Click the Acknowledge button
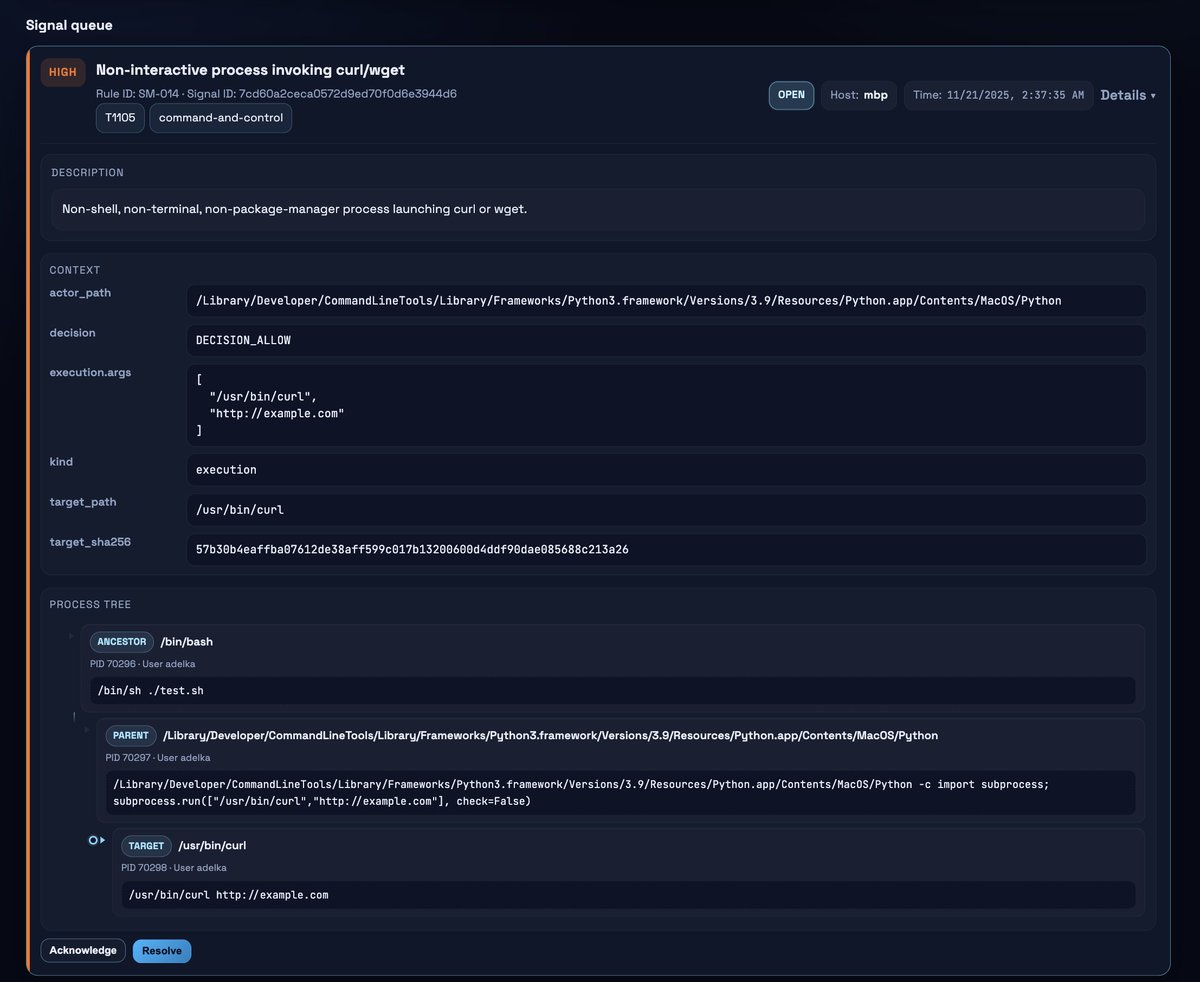 point(83,950)
